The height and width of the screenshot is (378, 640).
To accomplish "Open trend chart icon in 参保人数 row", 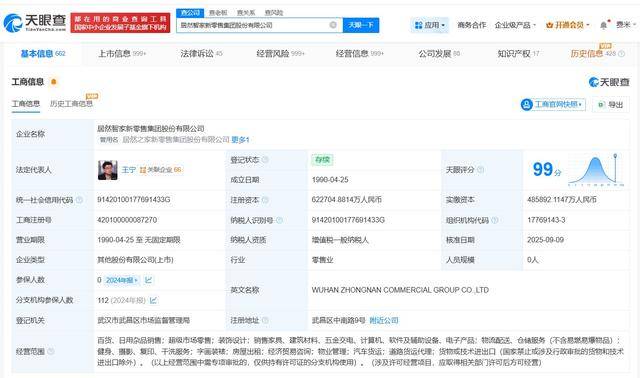I will pos(149,280).
